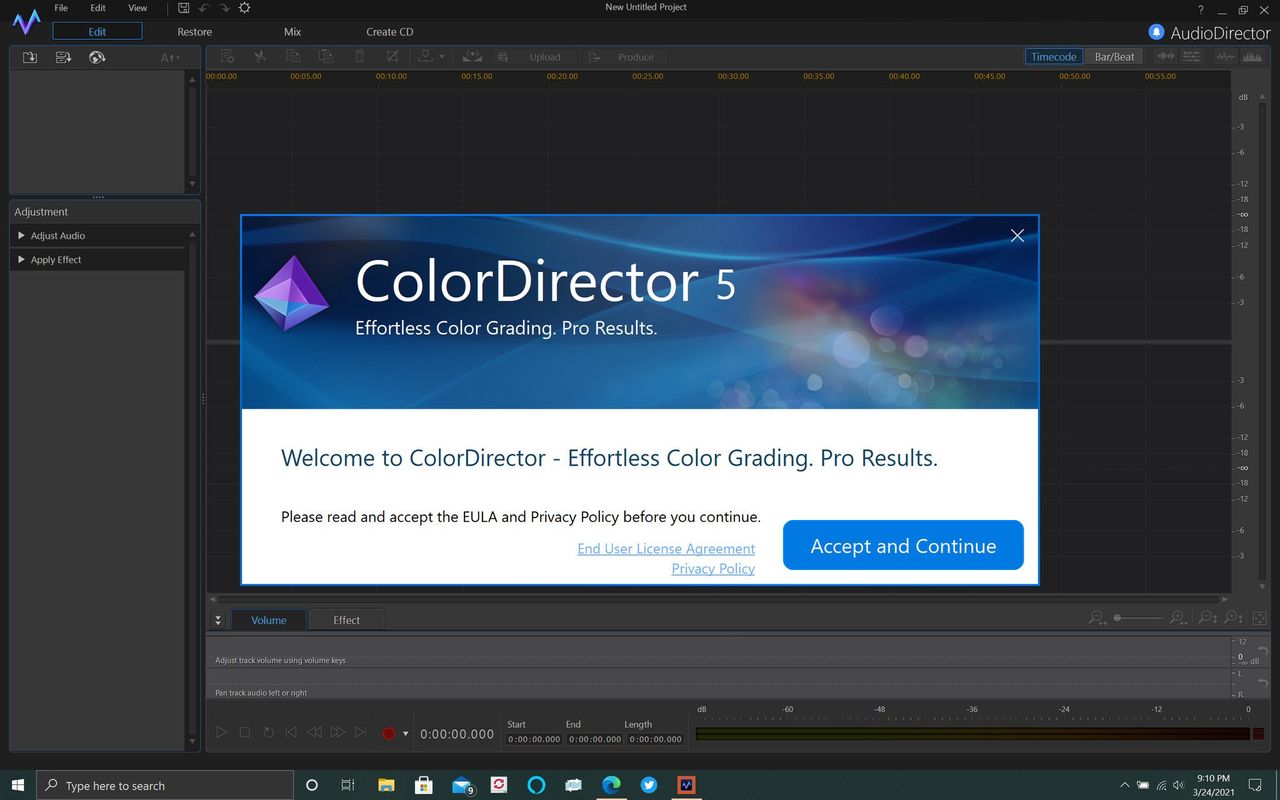Select Timecode display mode
Image resolution: width=1280 pixels, height=800 pixels.
pyautogui.click(x=1054, y=56)
